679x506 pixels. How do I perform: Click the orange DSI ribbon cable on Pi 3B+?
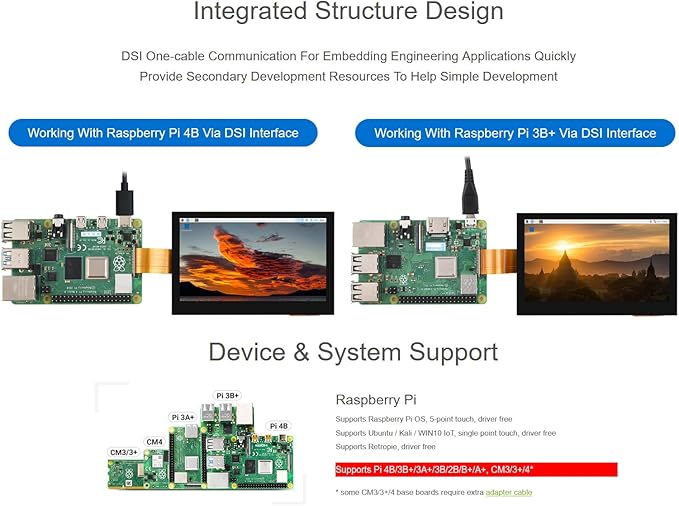point(499,261)
